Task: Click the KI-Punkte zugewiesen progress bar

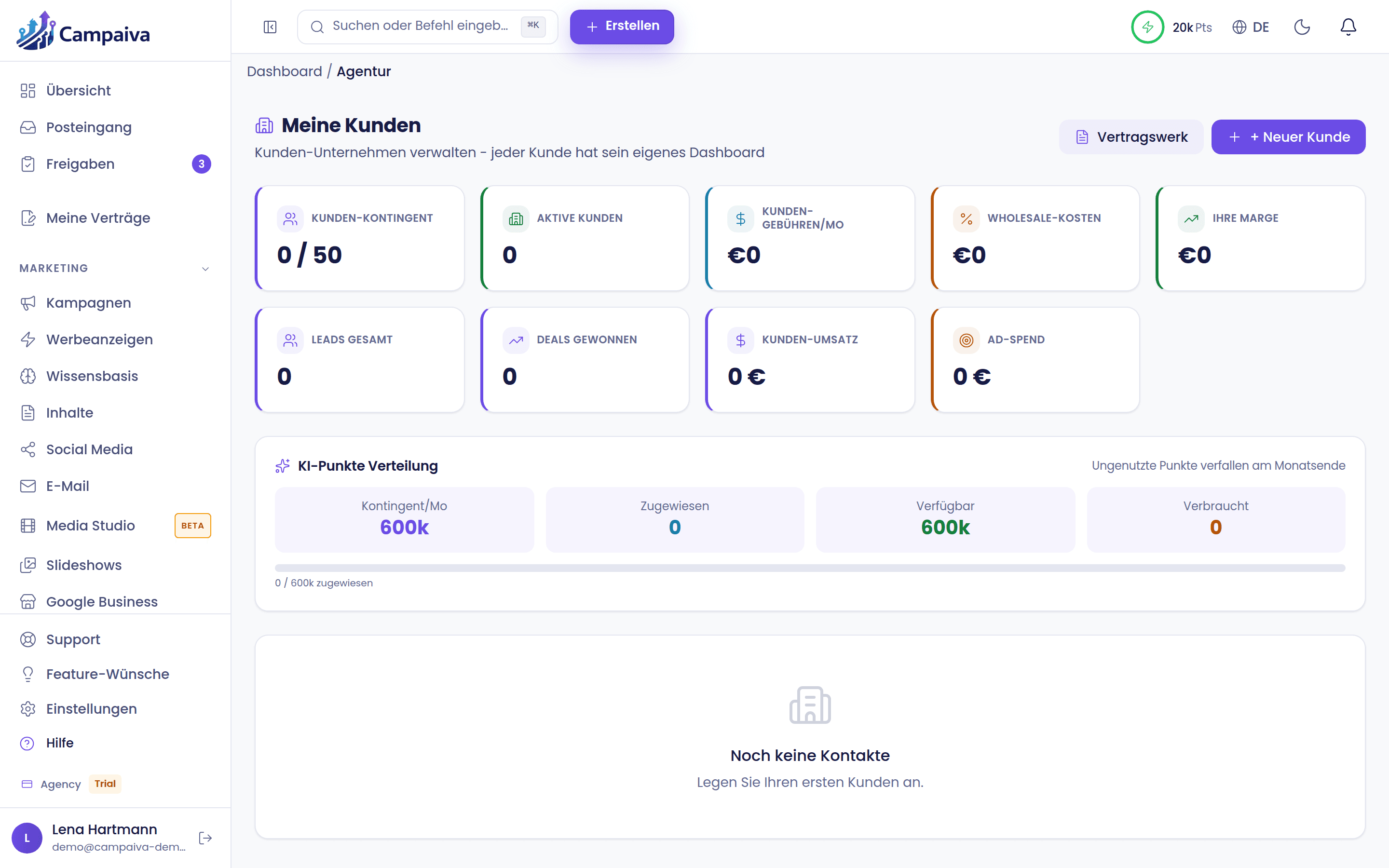Action: [810, 568]
